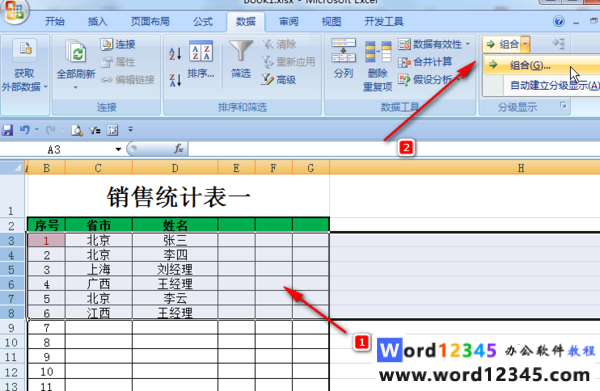Click the 省市 header cell
Image resolution: width=600 pixels, height=391 pixels.
pyautogui.click(x=99, y=225)
